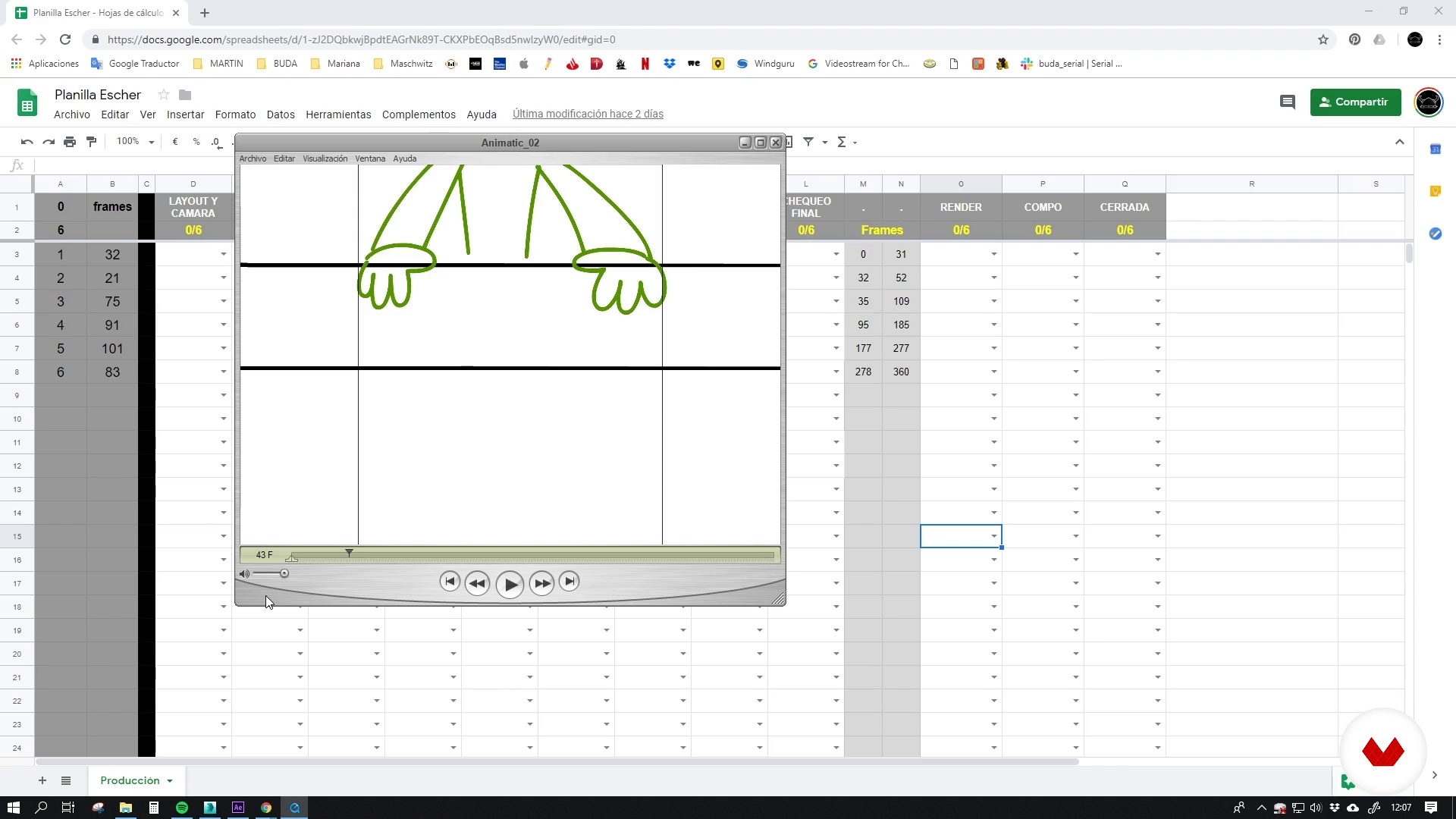Open the Última modificación hace 2 días link
This screenshot has width=1456, height=819.
[588, 114]
